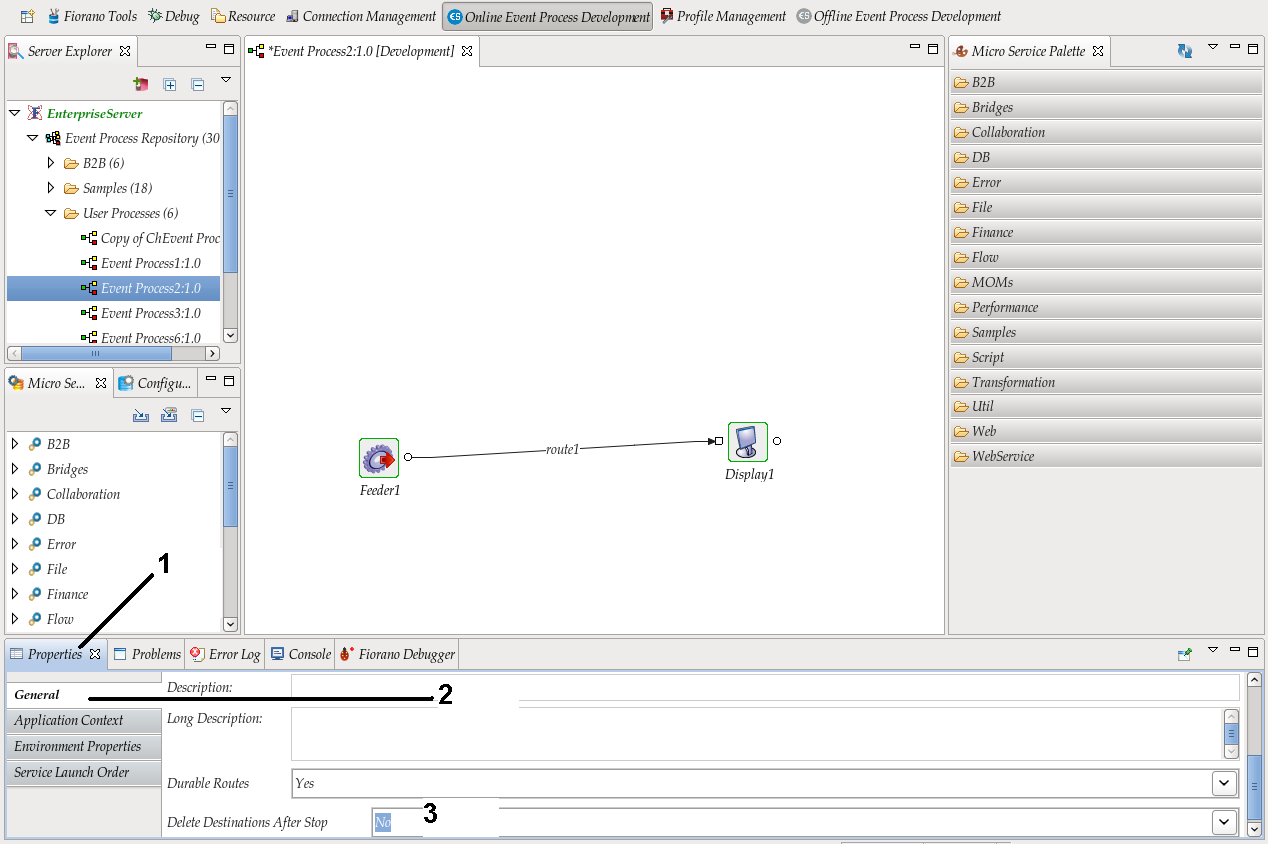The image size is (1268, 844).
Task: Open the Profile Management perspective
Action: point(723,16)
